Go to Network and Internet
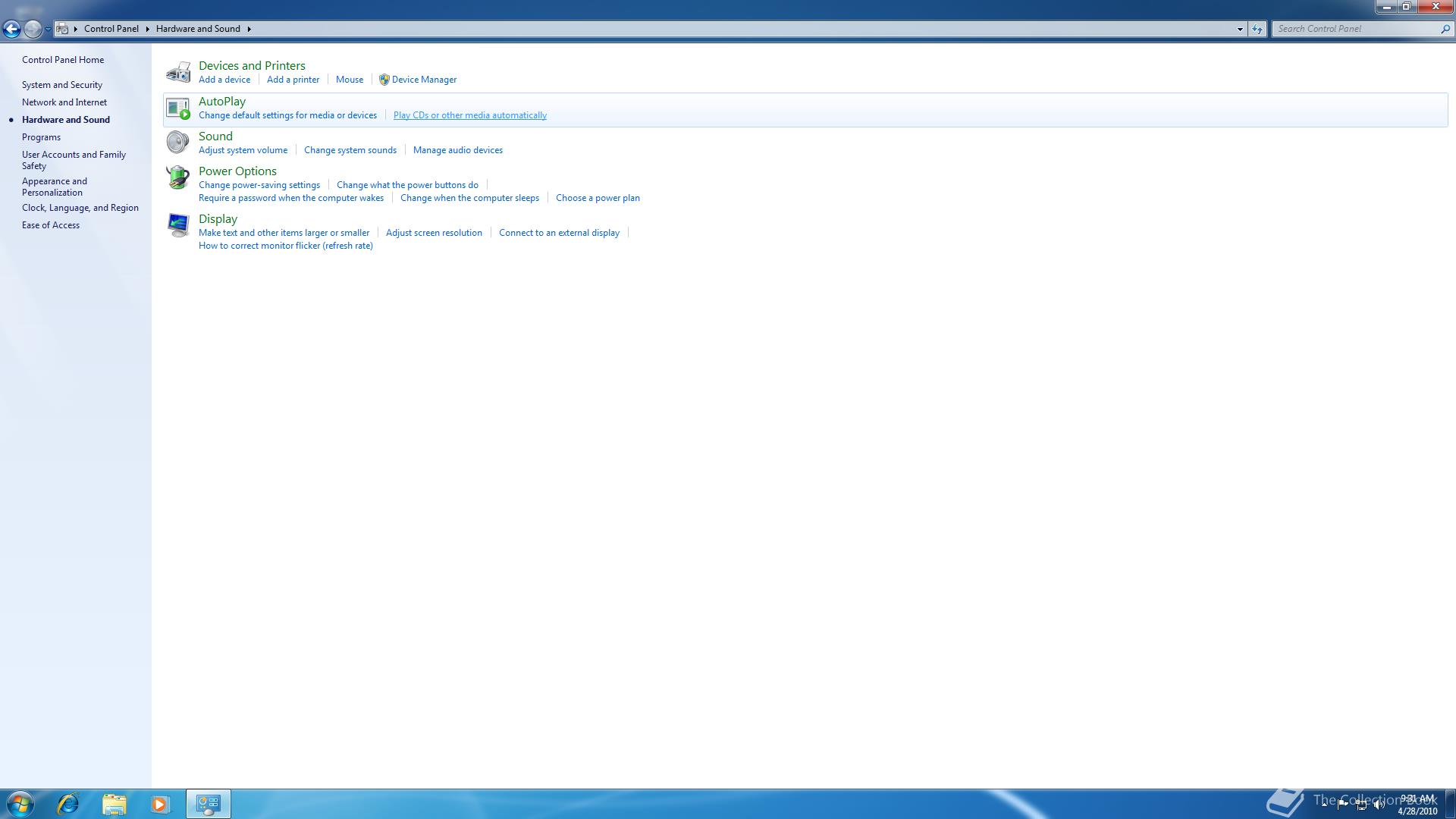Screen dimensions: 1456x819 [x=64, y=102]
